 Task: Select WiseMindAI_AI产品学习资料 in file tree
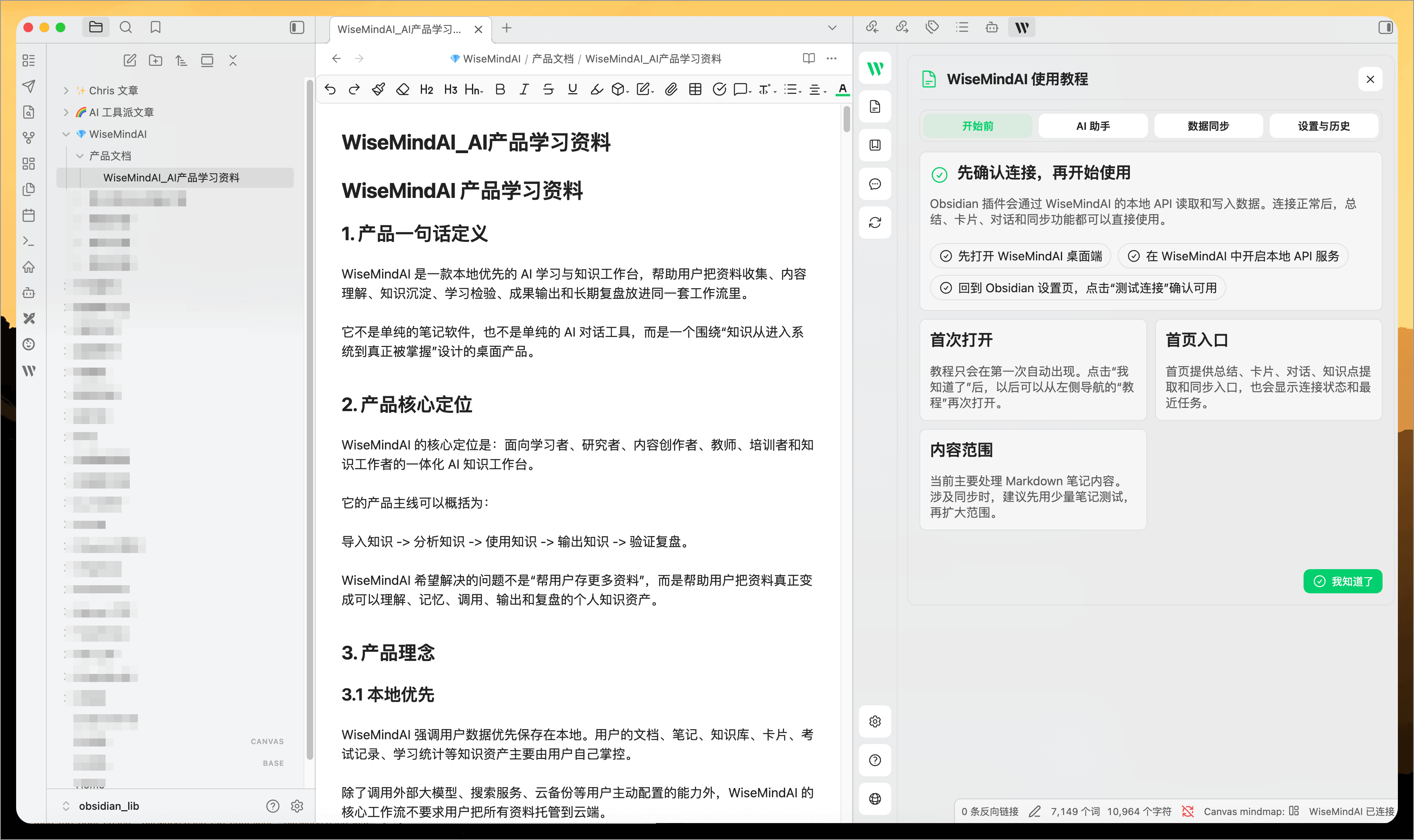175,178
